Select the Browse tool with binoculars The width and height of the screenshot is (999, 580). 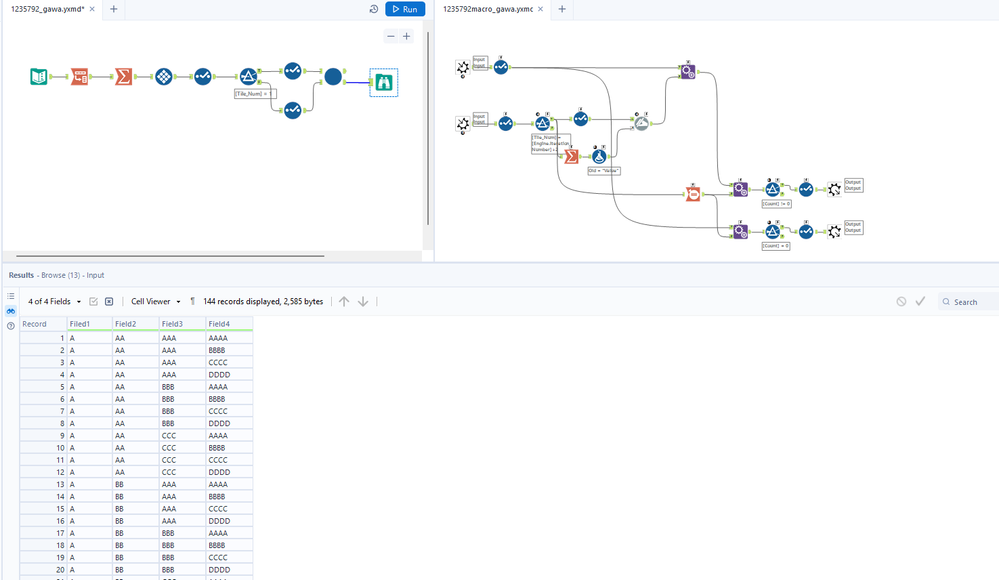[x=384, y=82]
